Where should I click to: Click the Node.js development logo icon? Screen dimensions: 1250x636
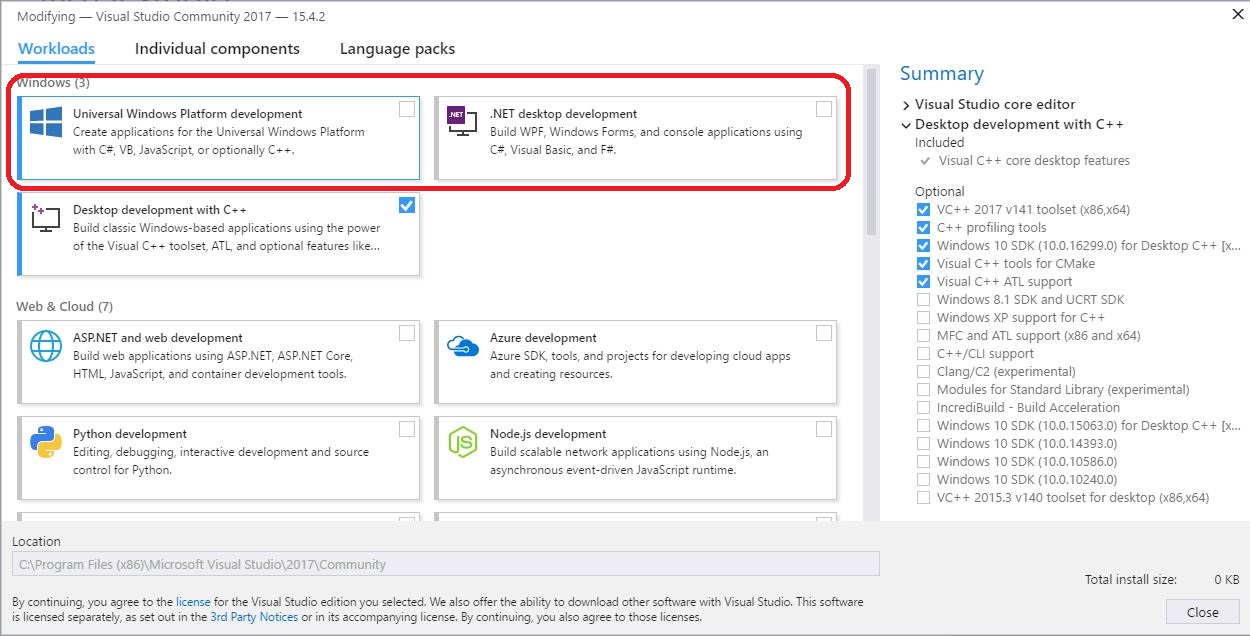[462, 441]
